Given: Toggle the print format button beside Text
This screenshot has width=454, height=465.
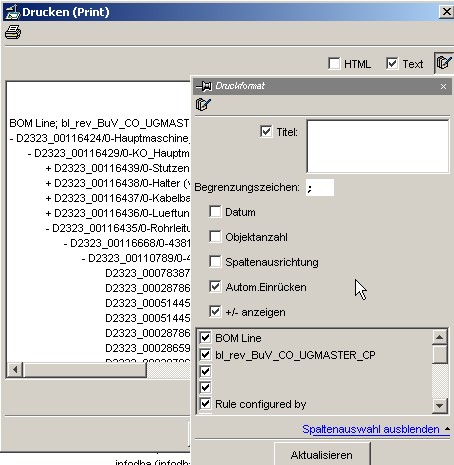Looking at the screenshot, I should (444, 63).
